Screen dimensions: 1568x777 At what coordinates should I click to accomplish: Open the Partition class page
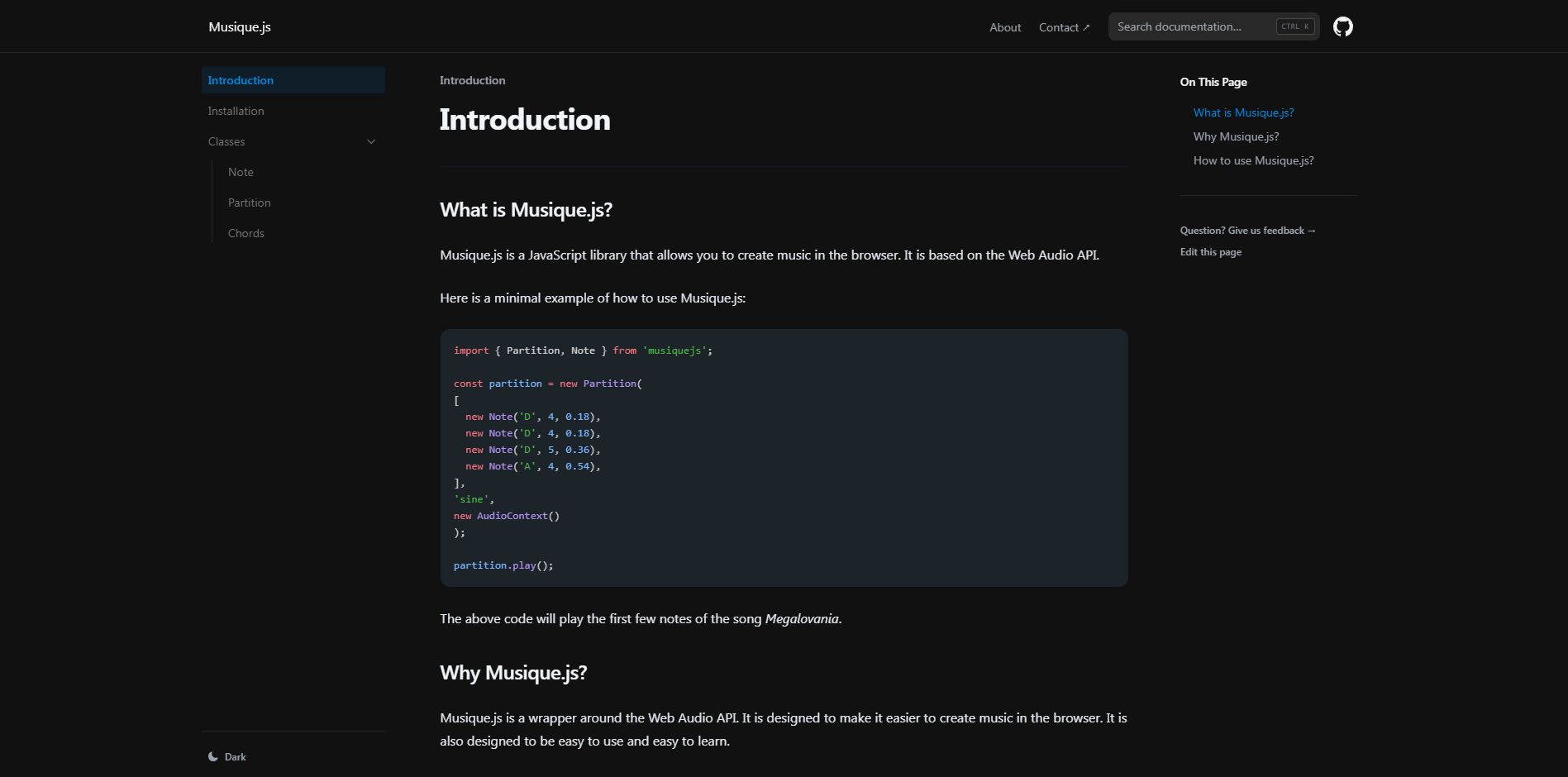pyautogui.click(x=250, y=203)
